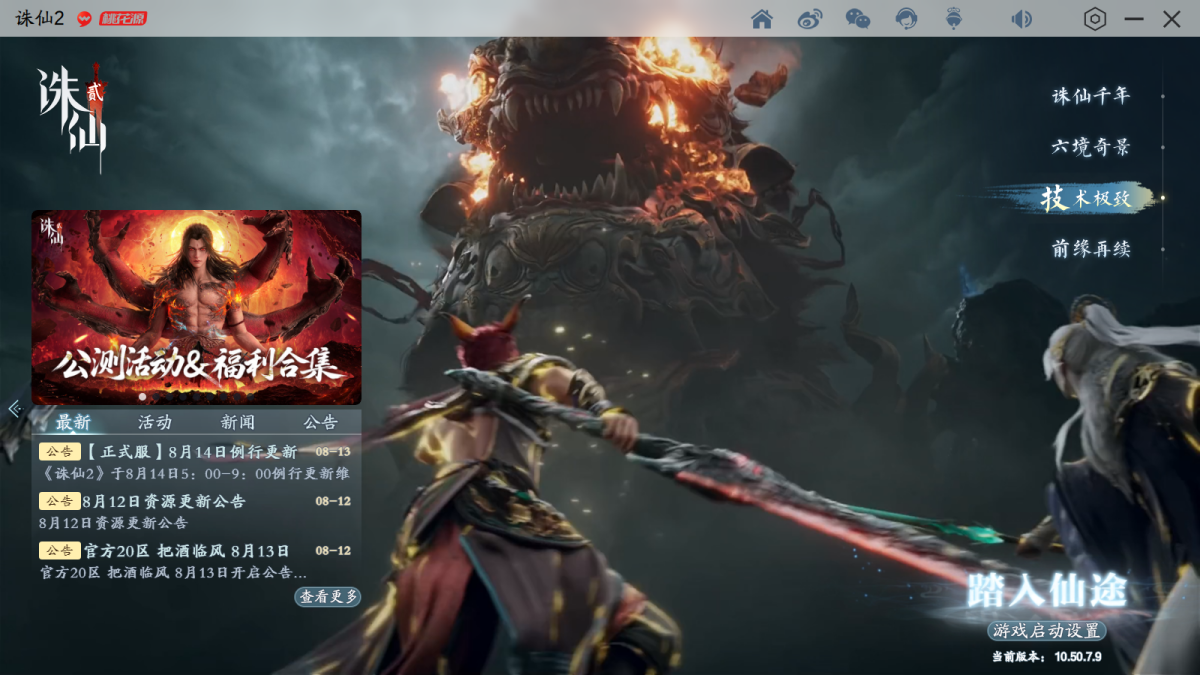
Task: Open the hexagon settings icon
Action: coord(1095,19)
